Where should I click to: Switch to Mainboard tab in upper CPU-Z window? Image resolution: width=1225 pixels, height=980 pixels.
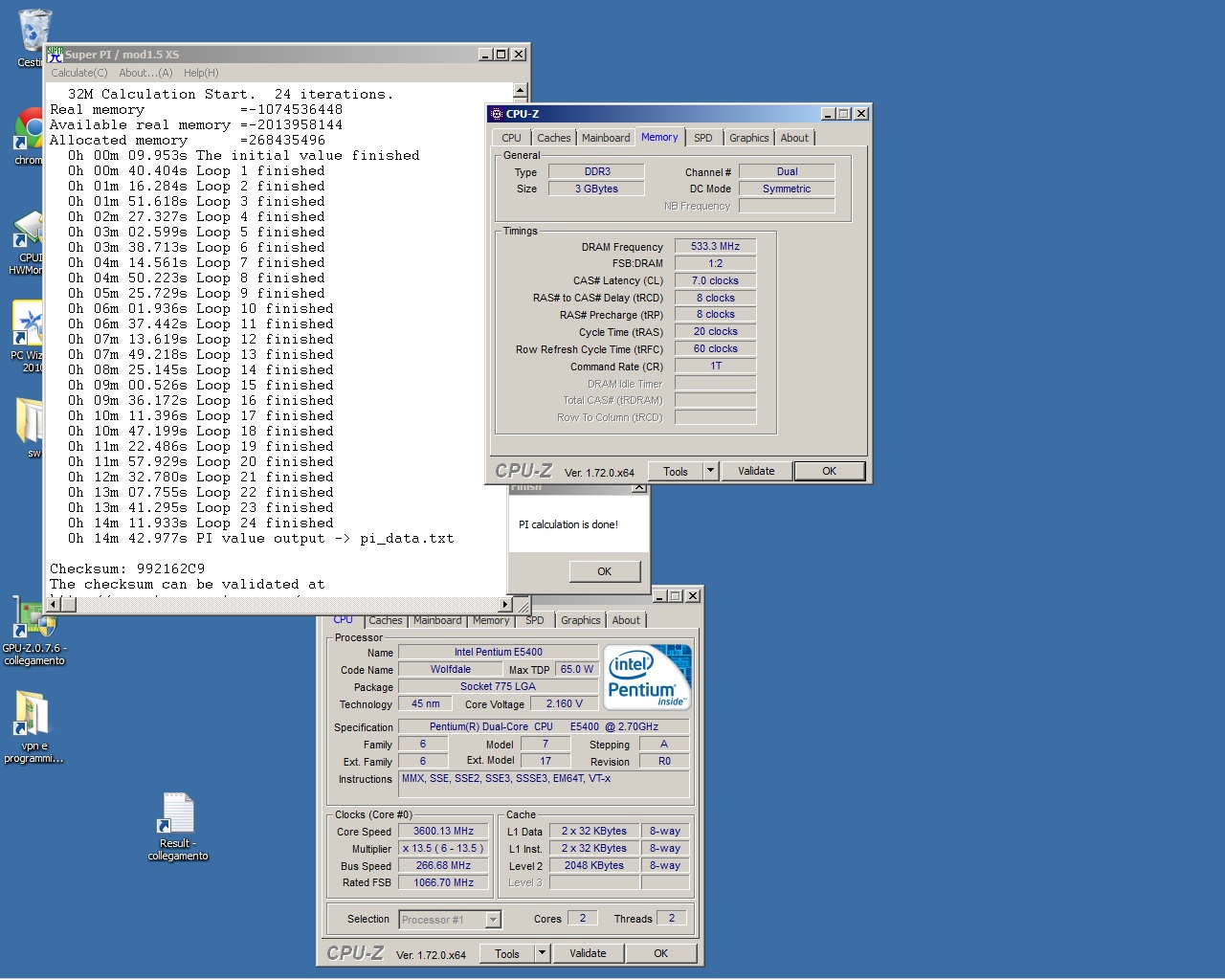[x=606, y=138]
